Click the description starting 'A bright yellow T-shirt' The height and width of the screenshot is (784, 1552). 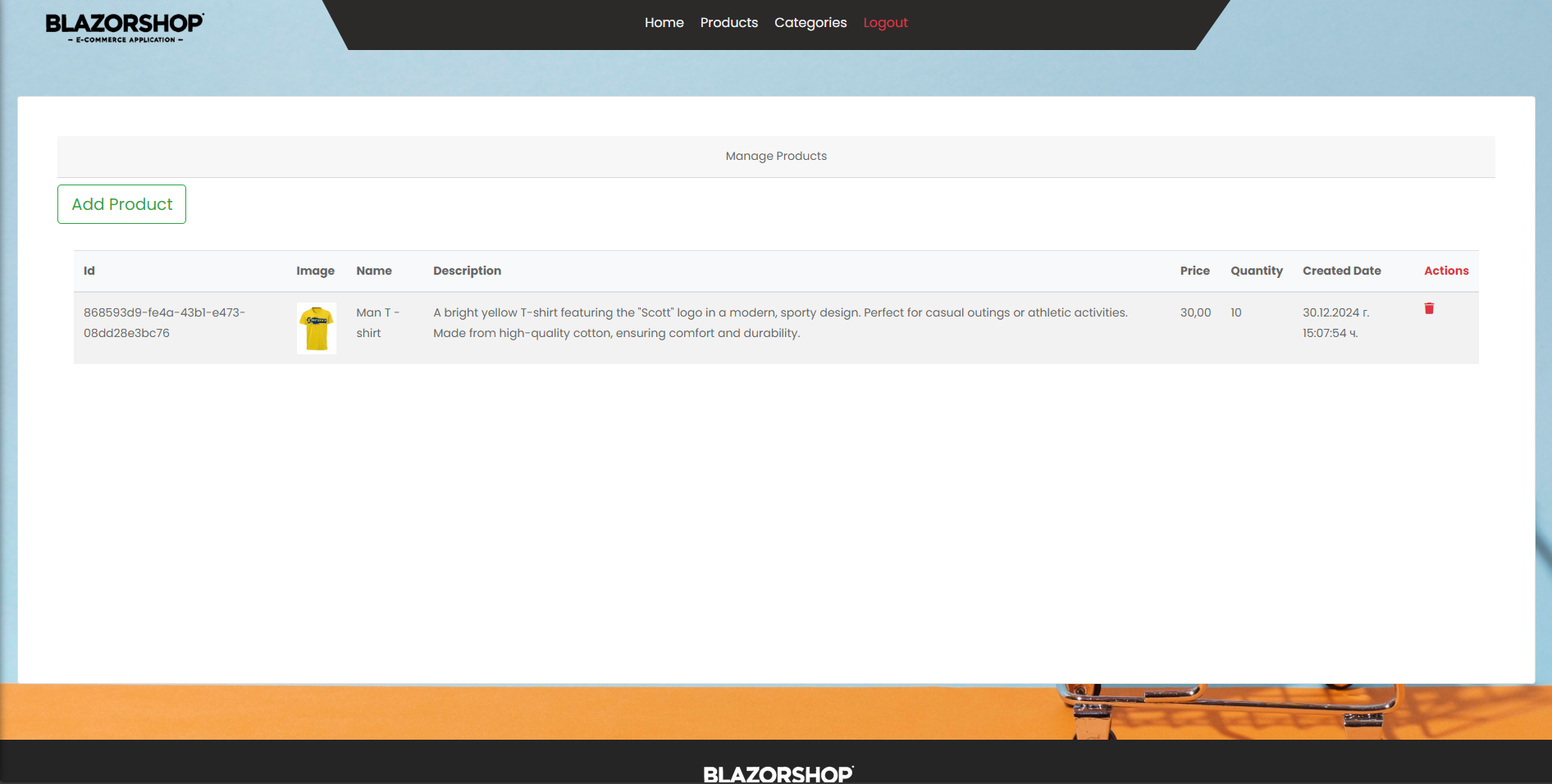pyautogui.click(x=780, y=322)
